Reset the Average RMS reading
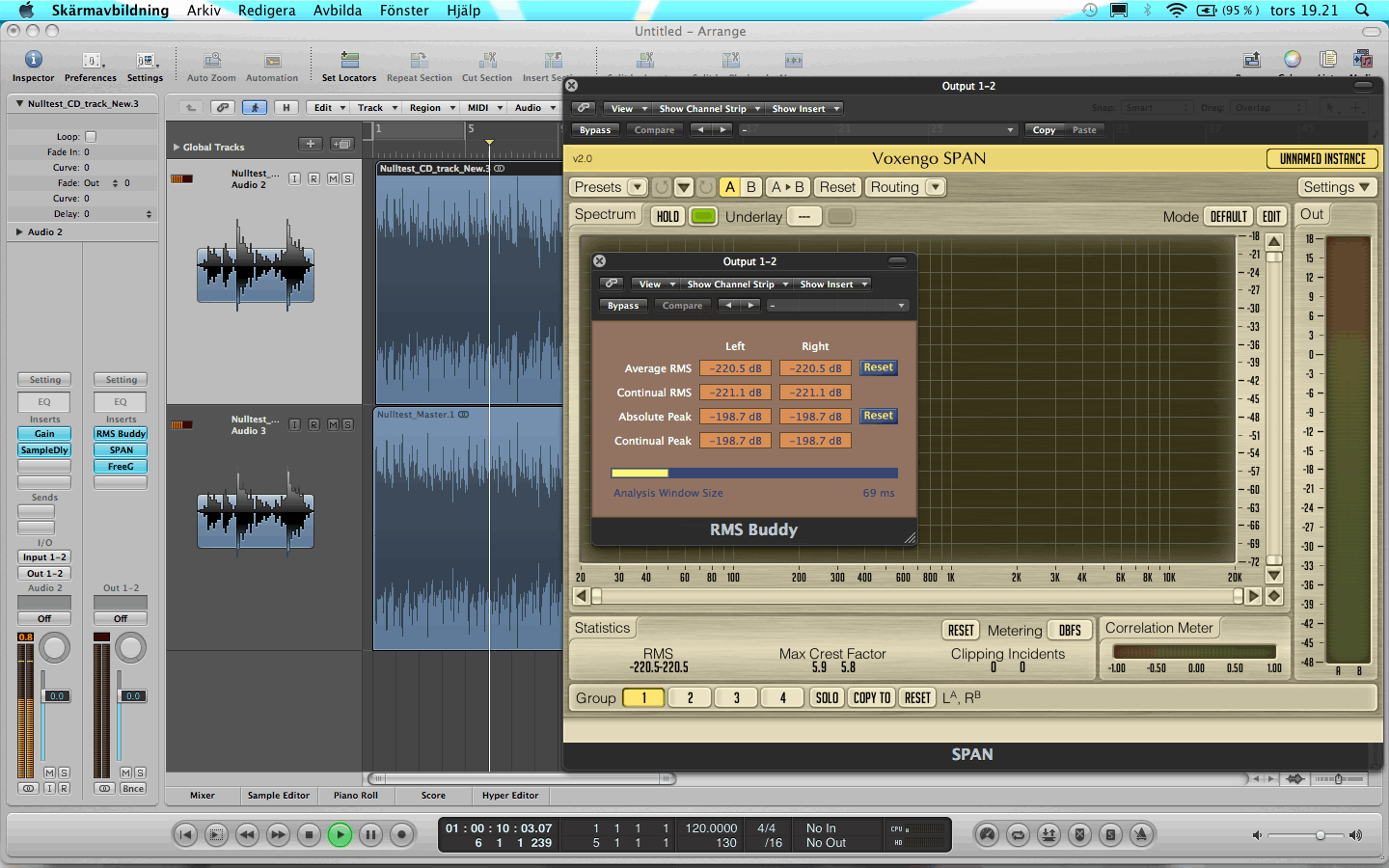Image resolution: width=1389 pixels, height=868 pixels. 878,367
